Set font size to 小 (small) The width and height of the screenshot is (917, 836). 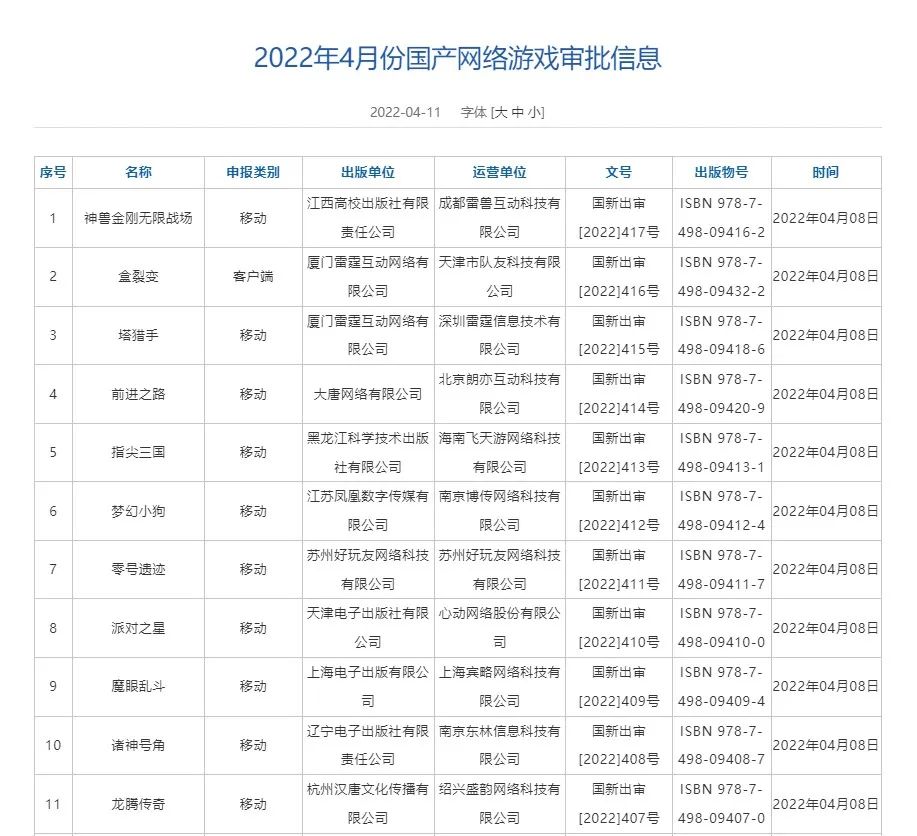click(535, 112)
